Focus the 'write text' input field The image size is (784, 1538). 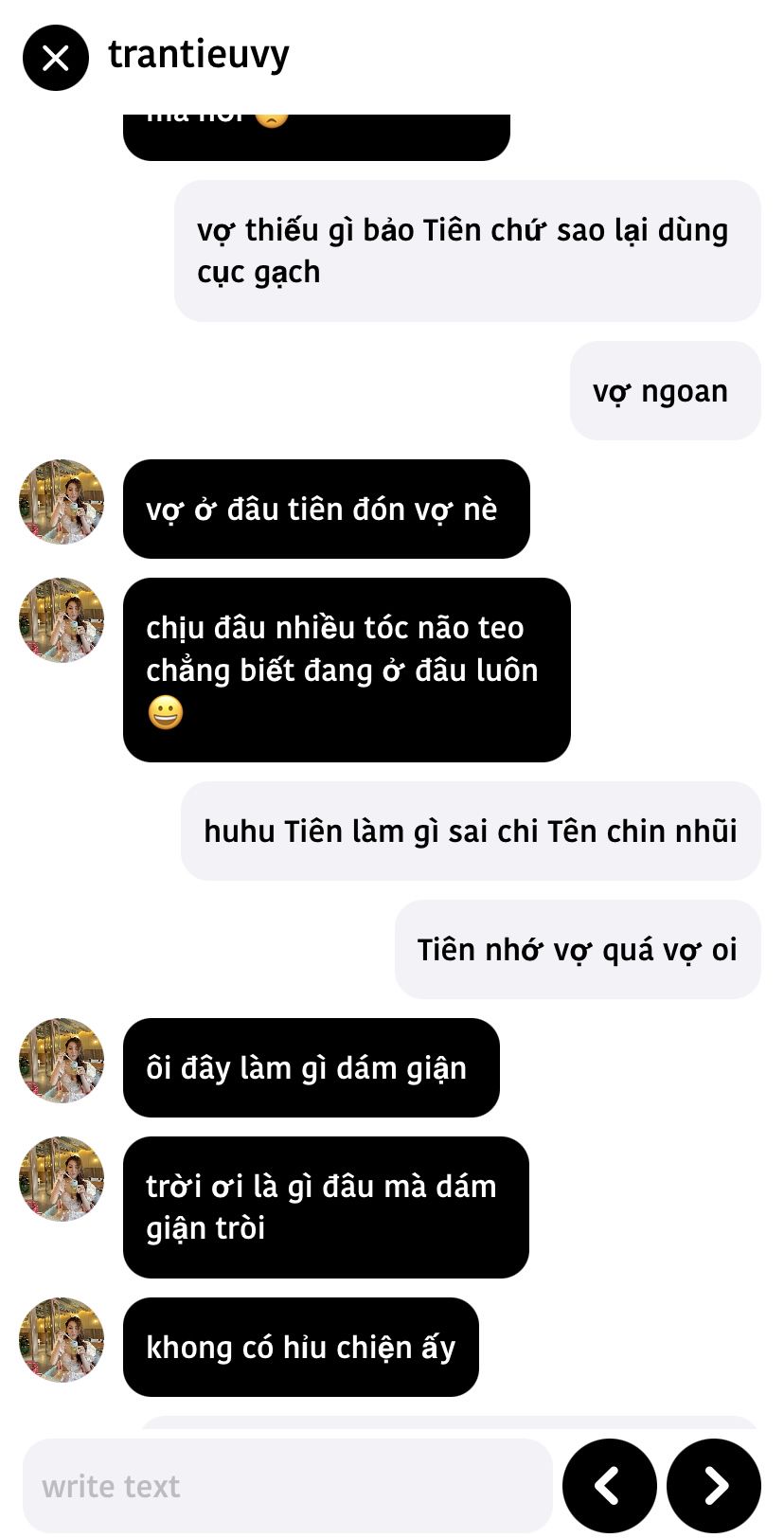pyautogui.click(x=287, y=1485)
